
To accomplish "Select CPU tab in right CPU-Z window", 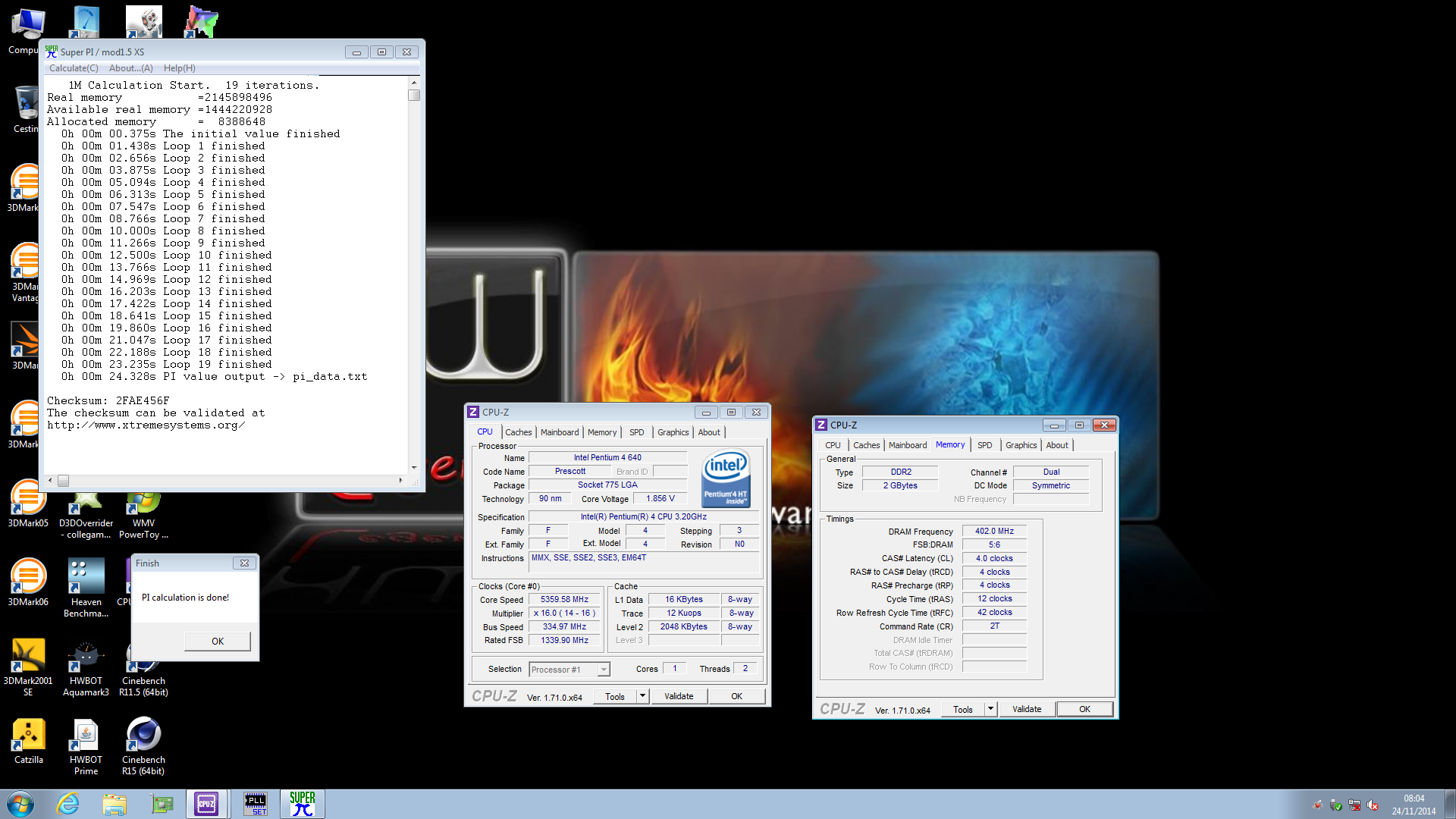I will (x=833, y=445).
